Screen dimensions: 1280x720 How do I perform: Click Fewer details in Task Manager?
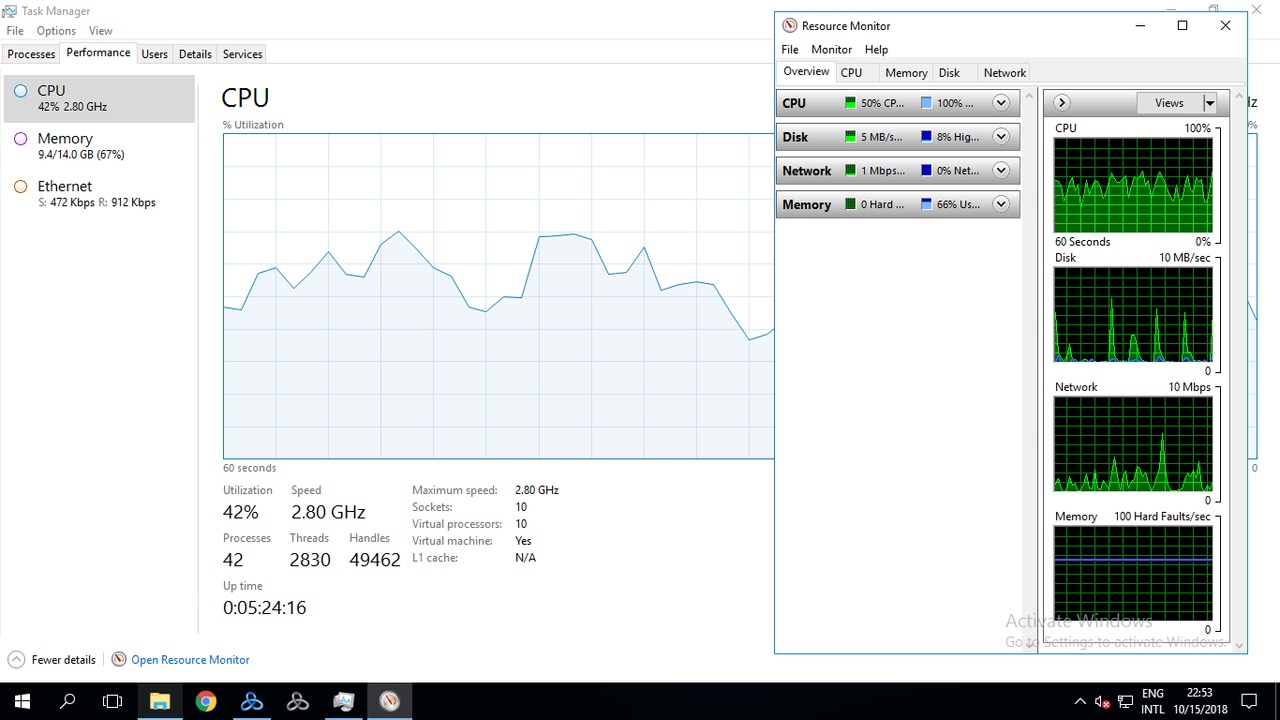click(64, 660)
